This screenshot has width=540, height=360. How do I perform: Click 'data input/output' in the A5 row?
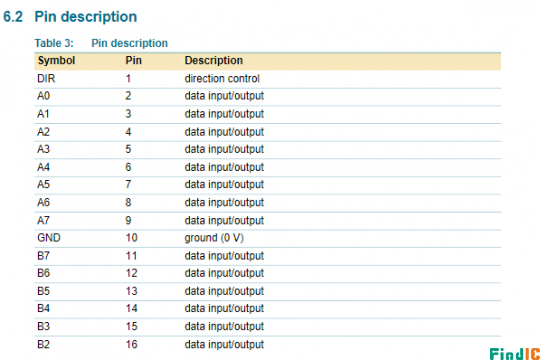coord(224,185)
